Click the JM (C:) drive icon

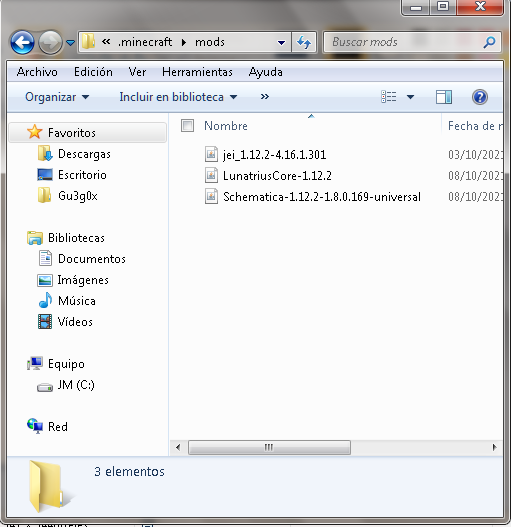click(45, 387)
